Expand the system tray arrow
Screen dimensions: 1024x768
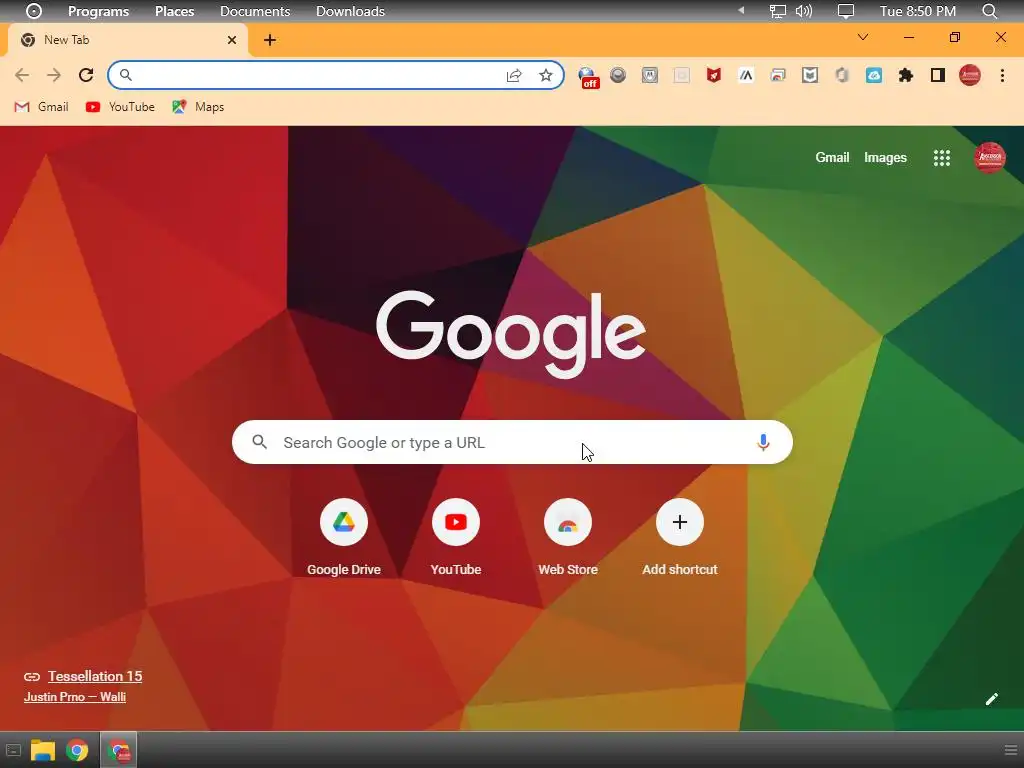[x=741, y=10]
